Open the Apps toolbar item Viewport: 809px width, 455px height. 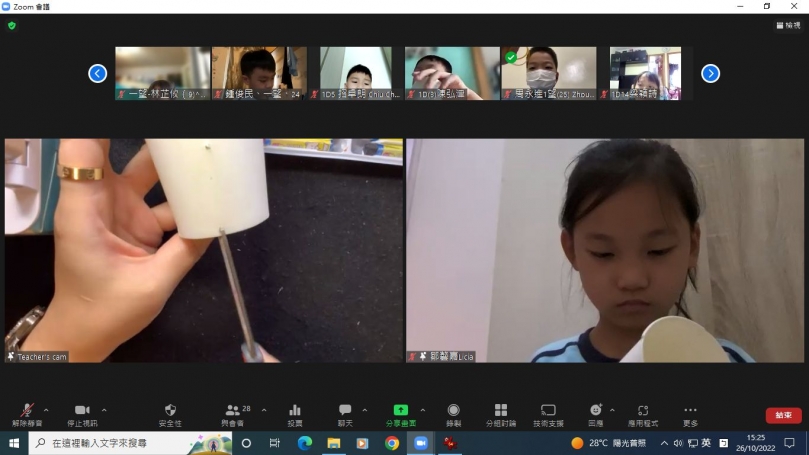[x=642, y=412]
